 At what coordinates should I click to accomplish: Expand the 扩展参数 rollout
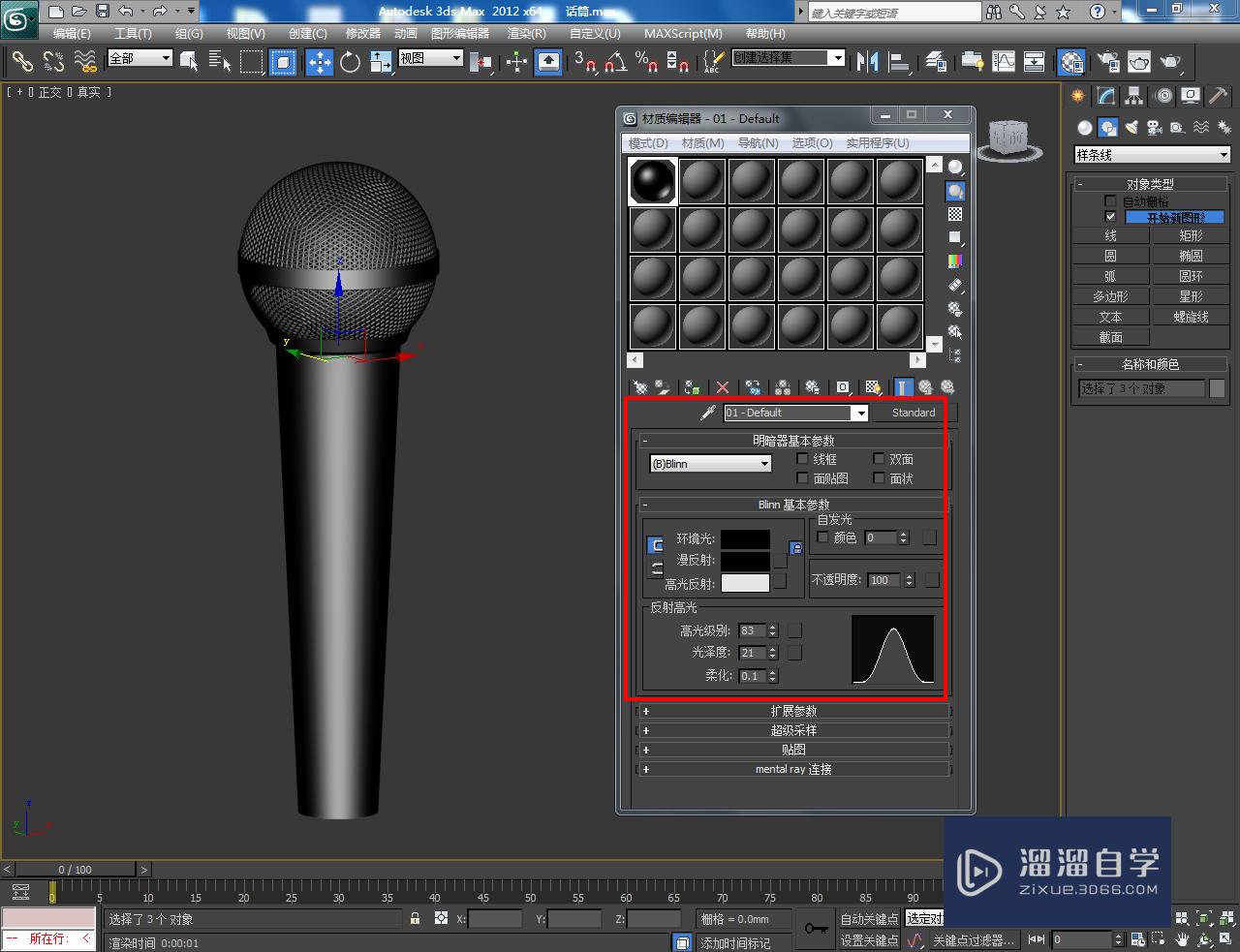pyautogui.click(x=793, y=711)
